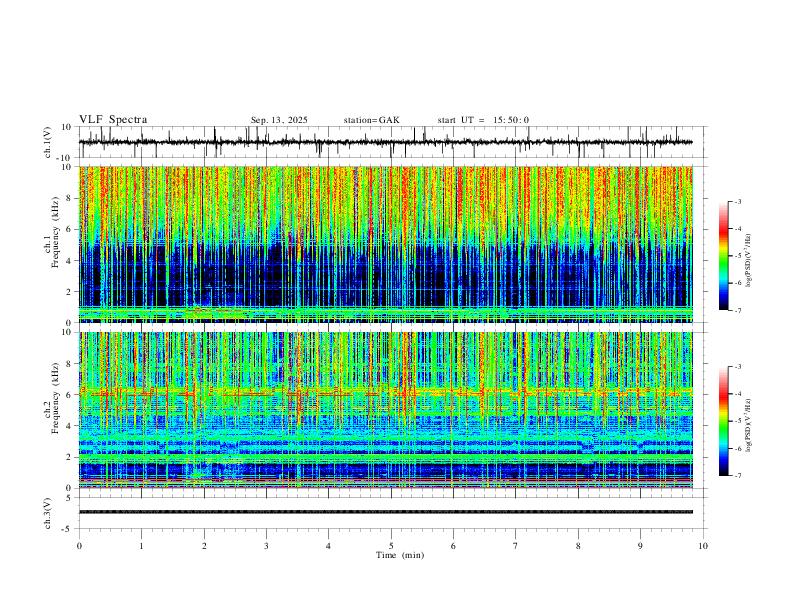The height and width of the screenshot is (612, 792).
Task: Click the "-7" tick on upper color bar
Action: pos(737,311)
